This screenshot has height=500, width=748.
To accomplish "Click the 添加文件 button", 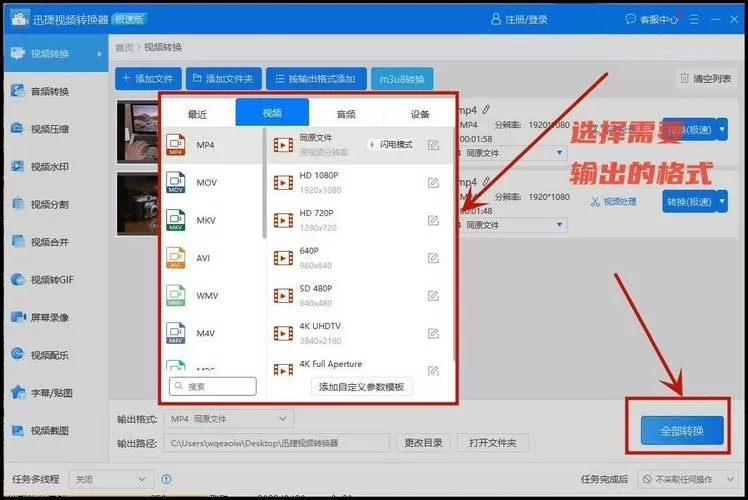I will click(x=148, y=79).
